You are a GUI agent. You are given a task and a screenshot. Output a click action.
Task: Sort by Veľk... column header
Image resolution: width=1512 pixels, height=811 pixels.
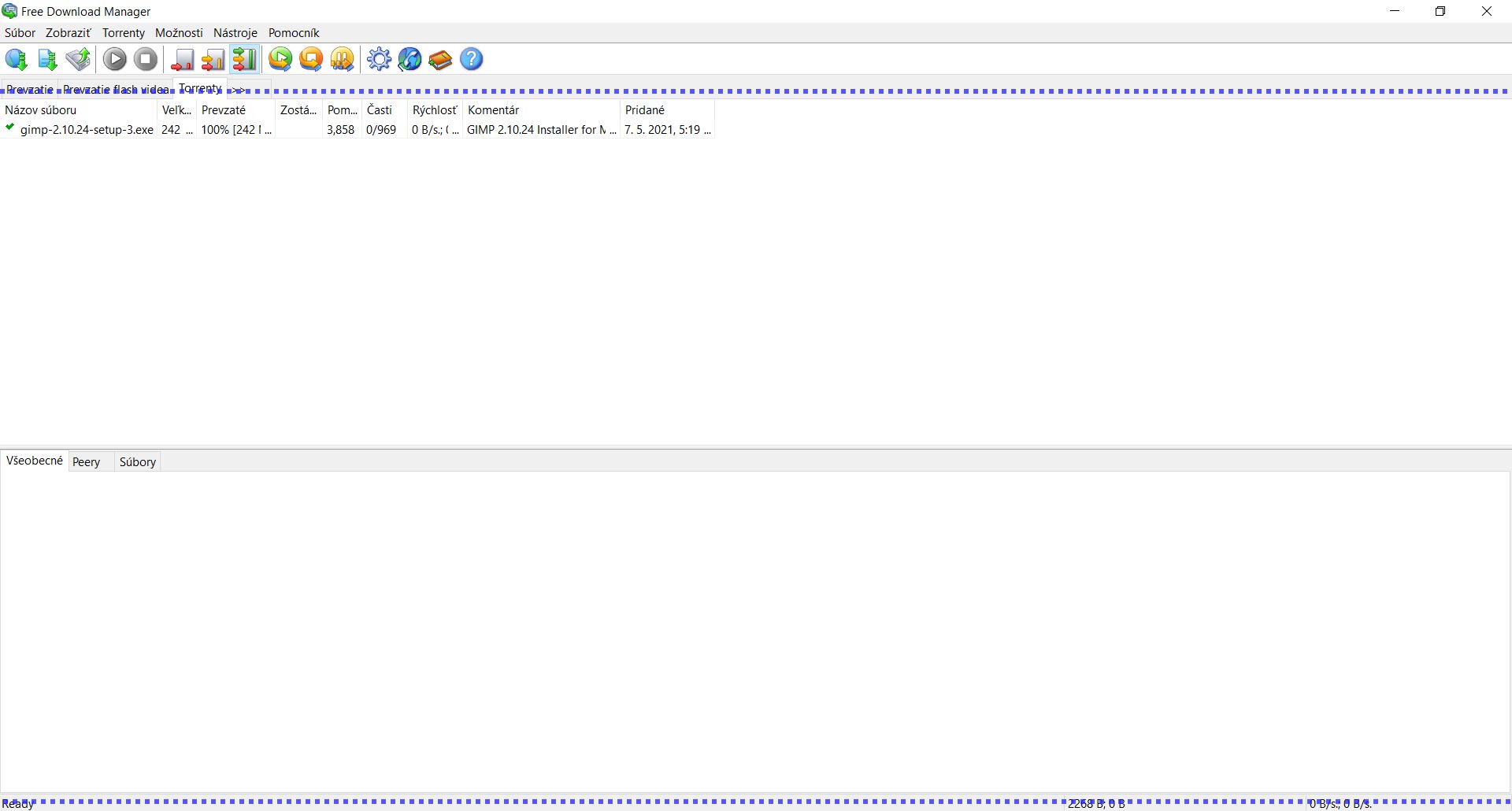point(176,110)
